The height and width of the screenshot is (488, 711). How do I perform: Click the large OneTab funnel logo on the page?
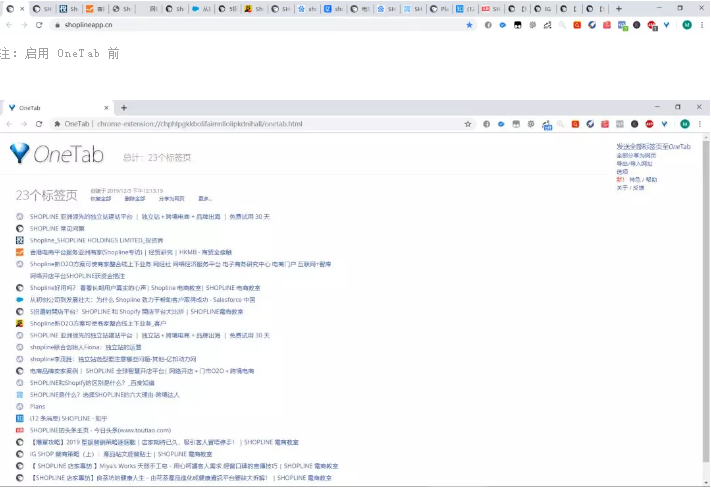[19, 153]
